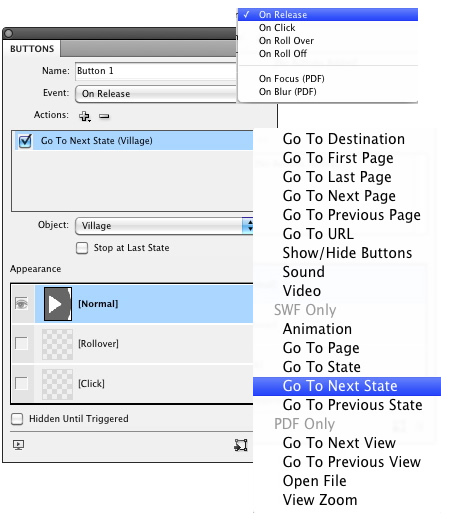The height and width of the screenshot is (520, 453).
Task: Select the Normal state play thumbnail
Action: [x=58, y=304]
